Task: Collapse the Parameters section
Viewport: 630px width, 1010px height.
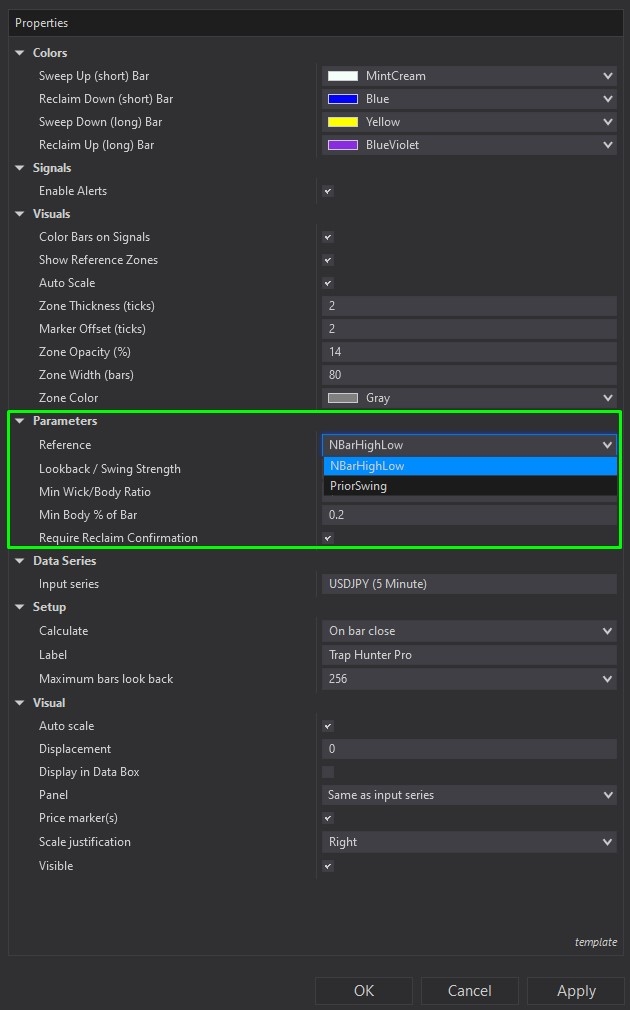Action: coord(20,421)
